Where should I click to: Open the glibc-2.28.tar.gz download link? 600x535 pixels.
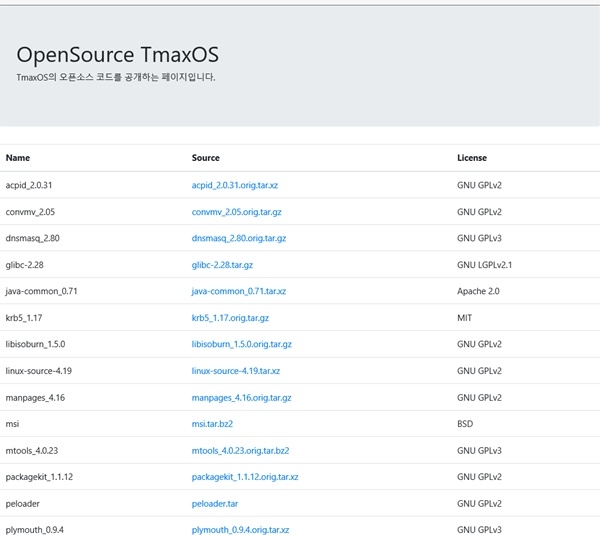222,265
